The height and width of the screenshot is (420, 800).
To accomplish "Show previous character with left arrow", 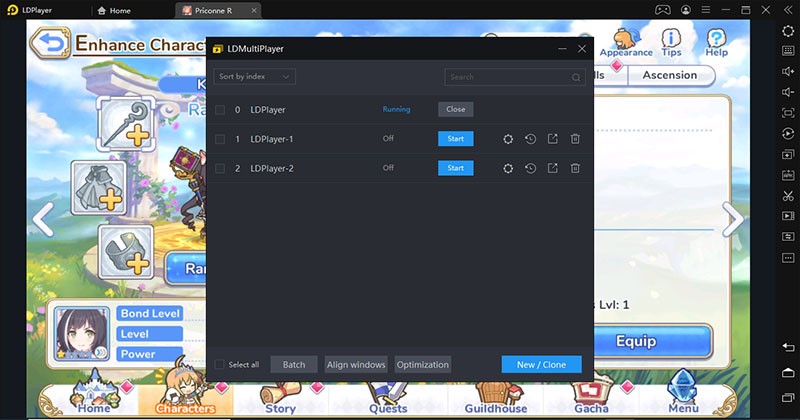I will click(43, 219).
